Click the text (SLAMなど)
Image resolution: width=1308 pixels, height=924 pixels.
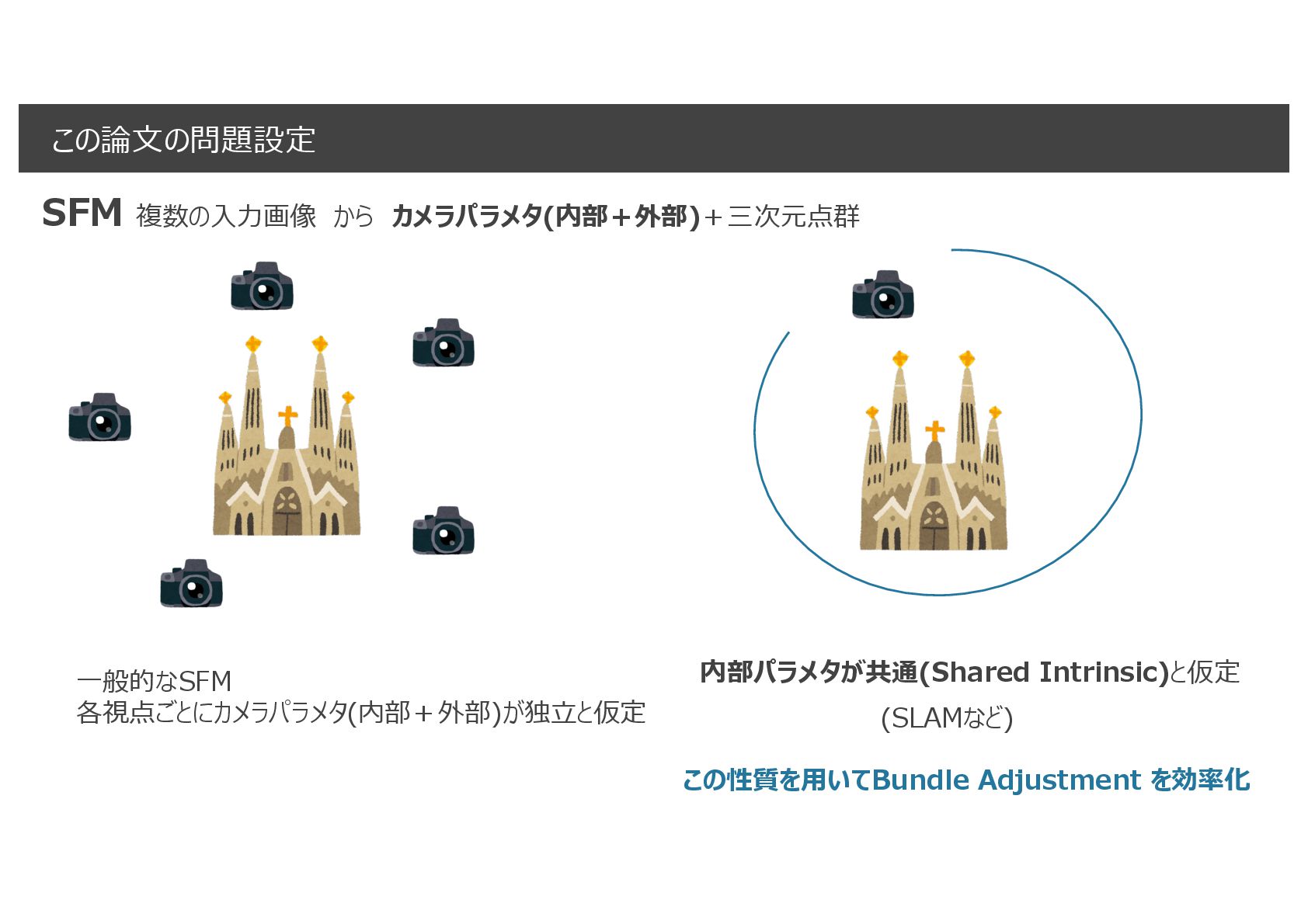point(947,718)
